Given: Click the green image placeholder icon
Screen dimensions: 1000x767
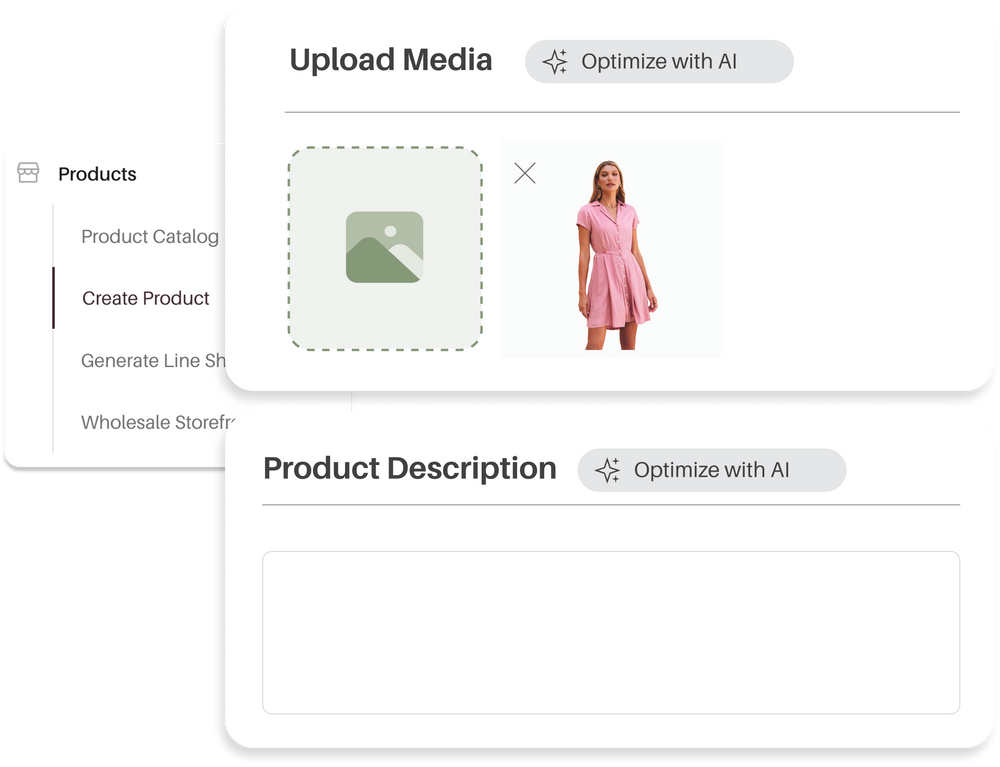Looking at the screenshot, I should pyautogui.click(x=384, y=247).
